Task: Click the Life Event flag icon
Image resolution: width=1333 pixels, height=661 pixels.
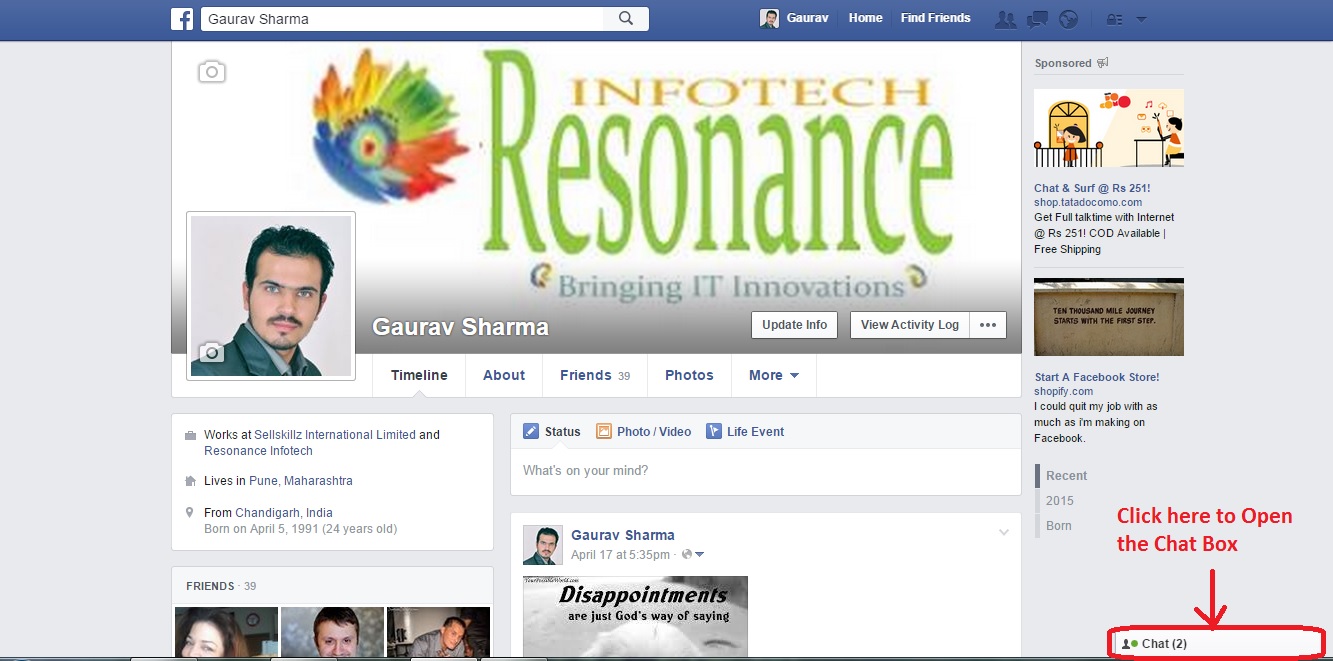Action: 714,431
